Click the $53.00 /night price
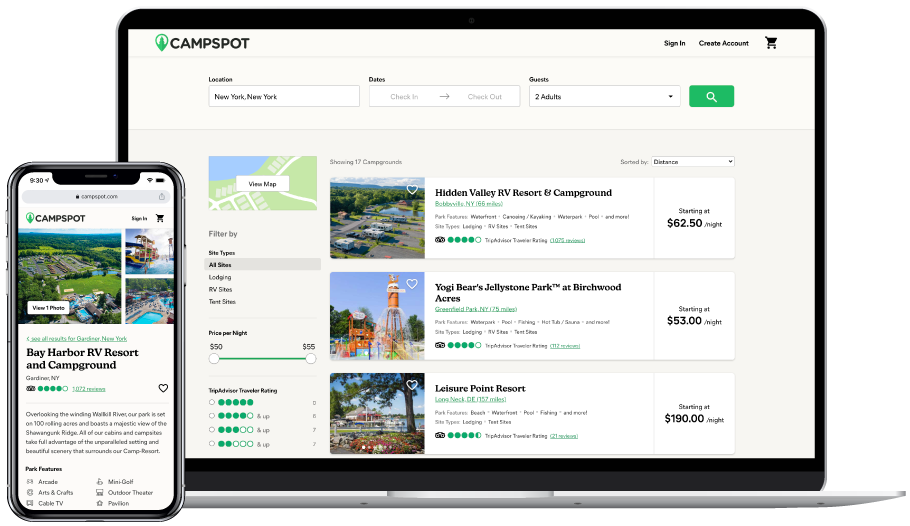This screenshot has height=526, width=910. tap(694, 321)
